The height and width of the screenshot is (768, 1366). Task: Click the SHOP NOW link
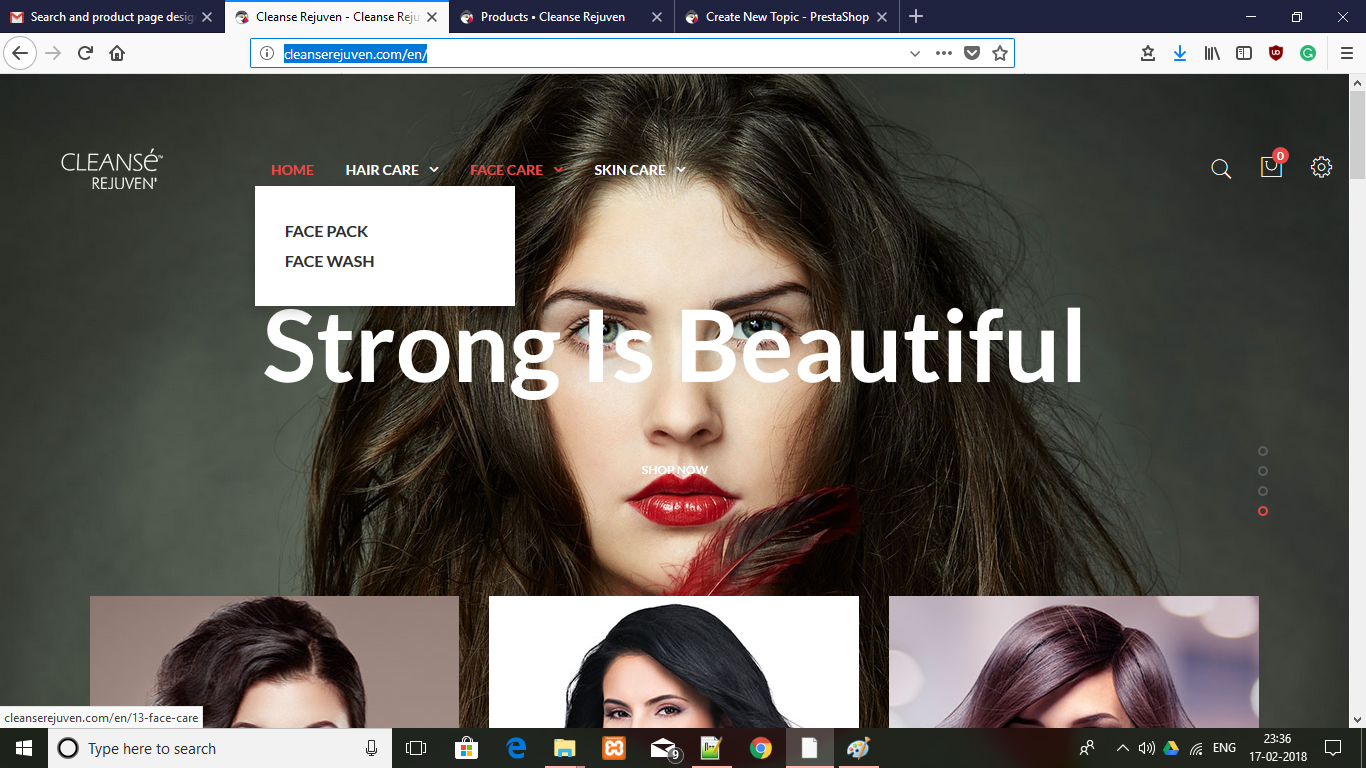coord(675,470)
